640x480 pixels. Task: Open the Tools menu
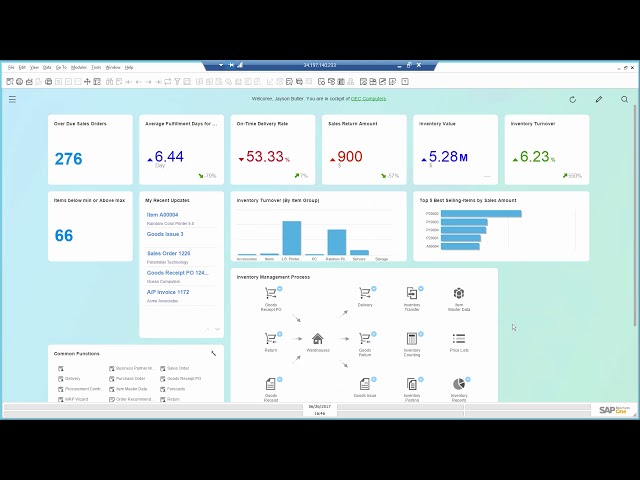pos(96,67)
